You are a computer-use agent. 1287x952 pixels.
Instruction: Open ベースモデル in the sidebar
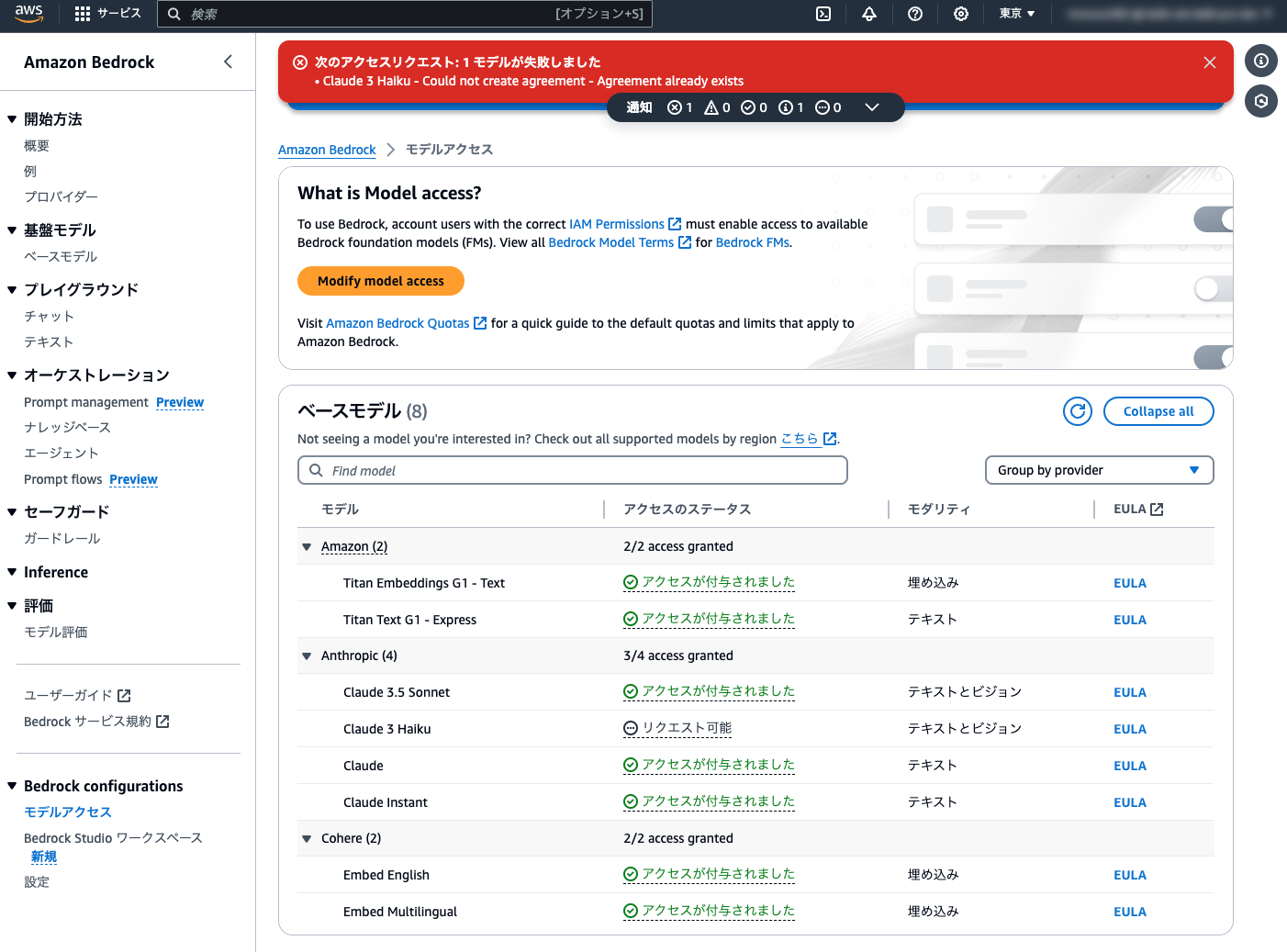(x=61, y=256)
